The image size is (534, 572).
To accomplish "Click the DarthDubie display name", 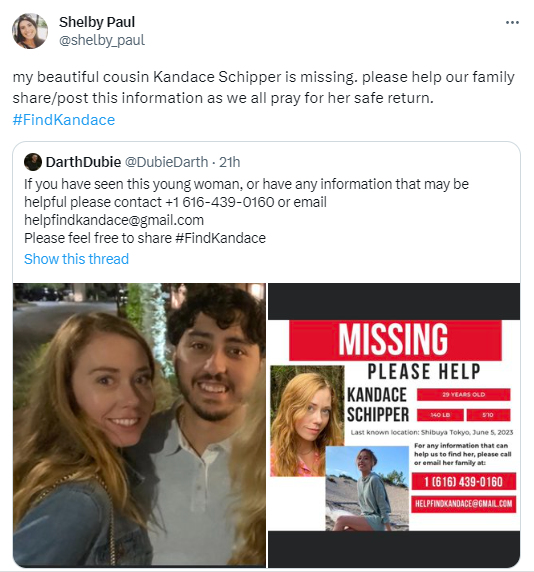I will (83, 162).
